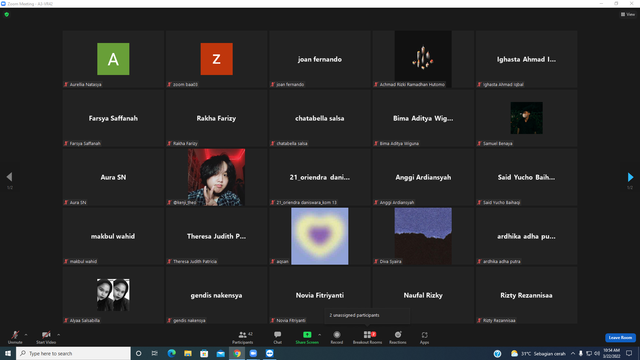
Task: Open Microsoft Store from taskbar
Action: pyautogui.click(x=204, y=353)
